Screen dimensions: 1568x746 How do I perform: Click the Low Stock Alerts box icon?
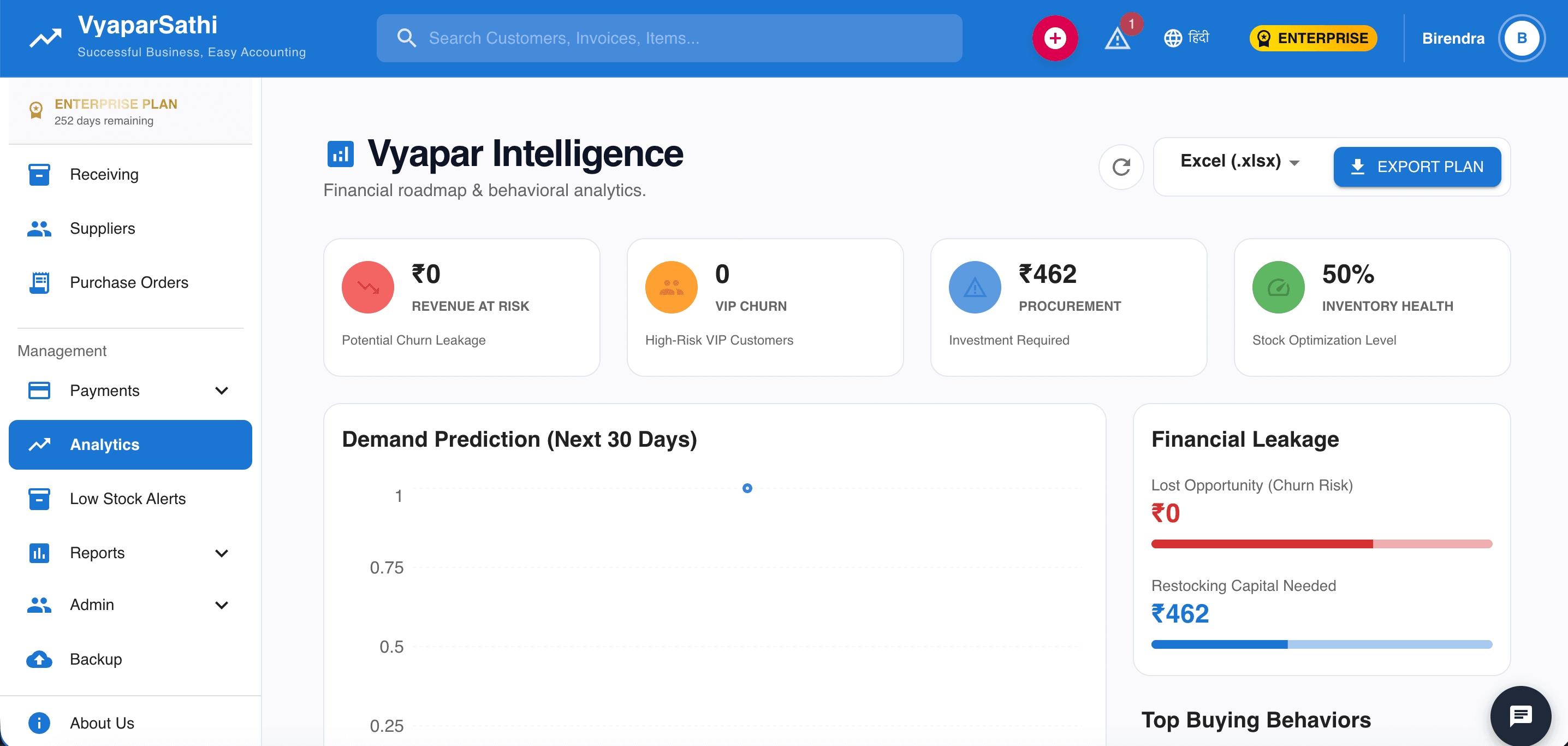click(39, 499)
